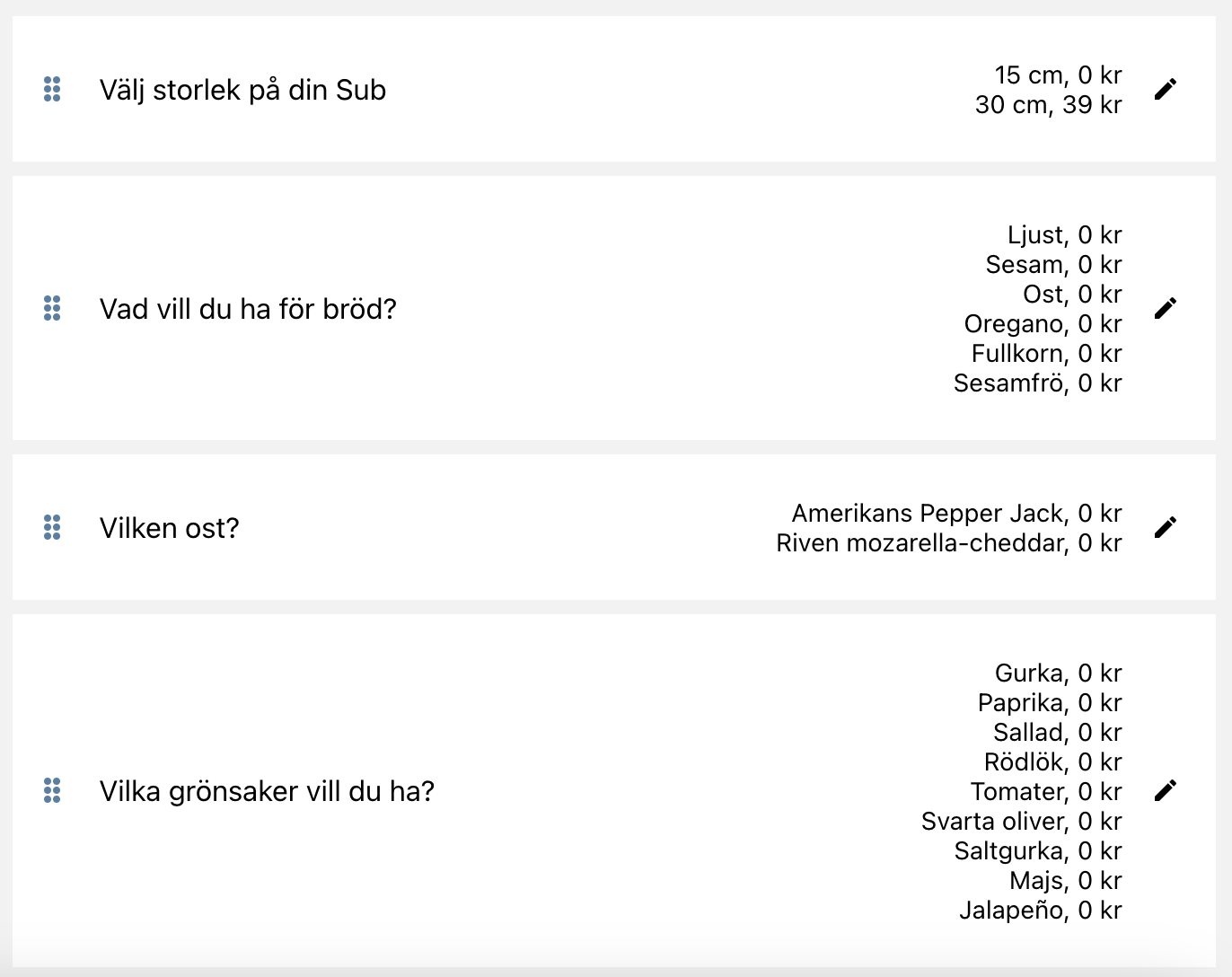Click drag handle beside 'Välj storlek på din Sub'
This screenshot has height=977, width=1232.
coord(52,89)
